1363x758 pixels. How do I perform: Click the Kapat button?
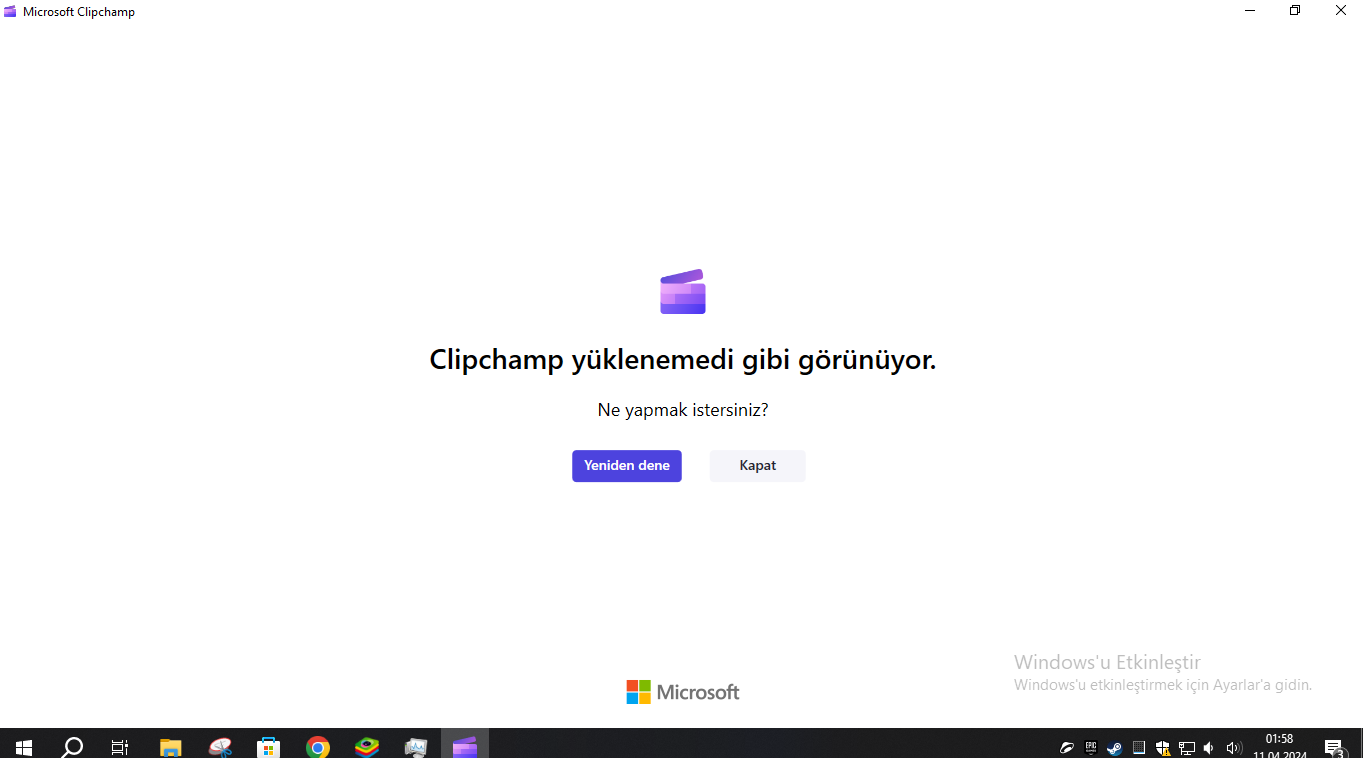pyautogui.click(x=758, y=466)
